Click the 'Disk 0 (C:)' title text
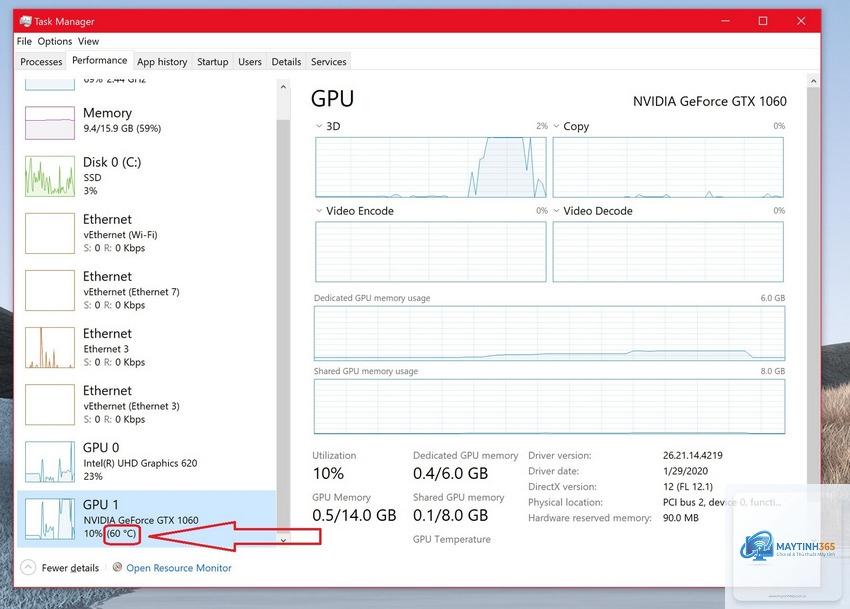This screenshot has width=850, height=609. pyautogui.click(x=112, y=162)
